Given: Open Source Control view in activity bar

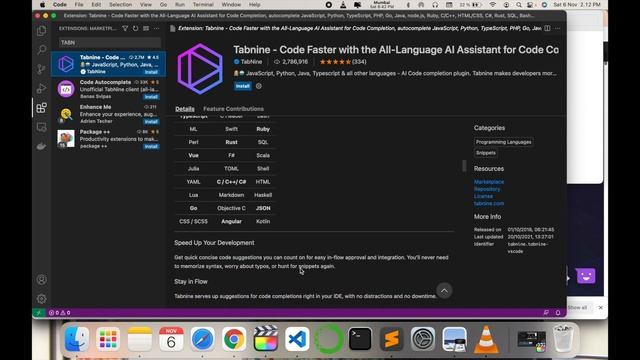Looking at the screenshot, I should coord(41,69).
